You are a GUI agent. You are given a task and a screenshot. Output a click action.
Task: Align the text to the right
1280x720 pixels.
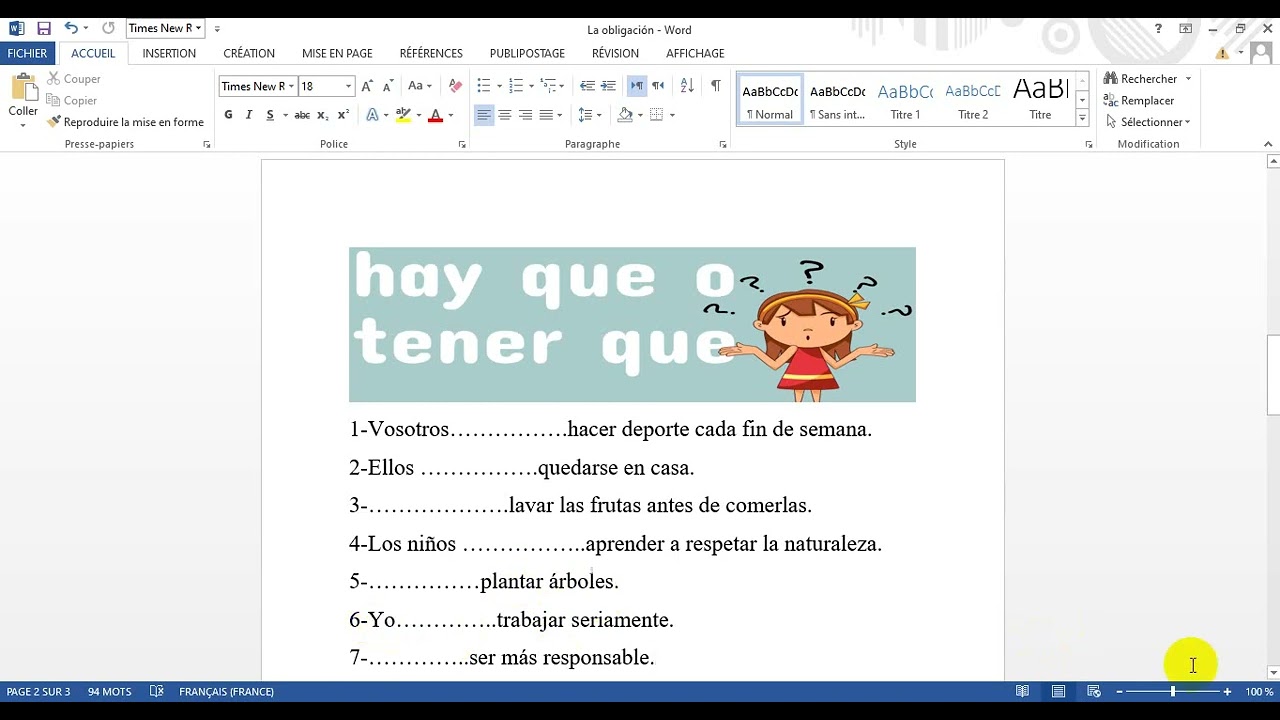pos(525,115)
